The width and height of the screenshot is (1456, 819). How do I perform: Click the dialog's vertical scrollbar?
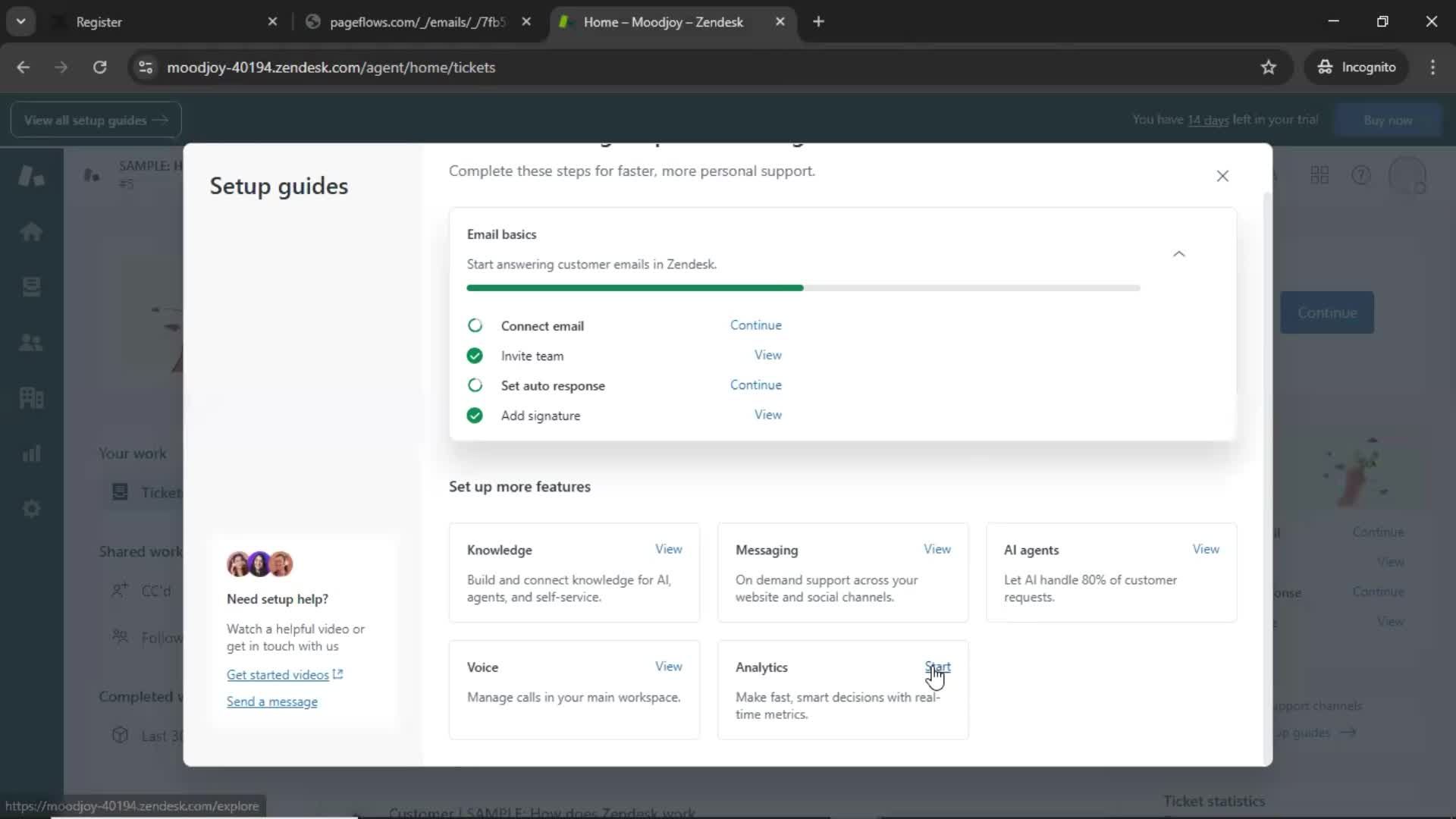(x=1267, y=478)
